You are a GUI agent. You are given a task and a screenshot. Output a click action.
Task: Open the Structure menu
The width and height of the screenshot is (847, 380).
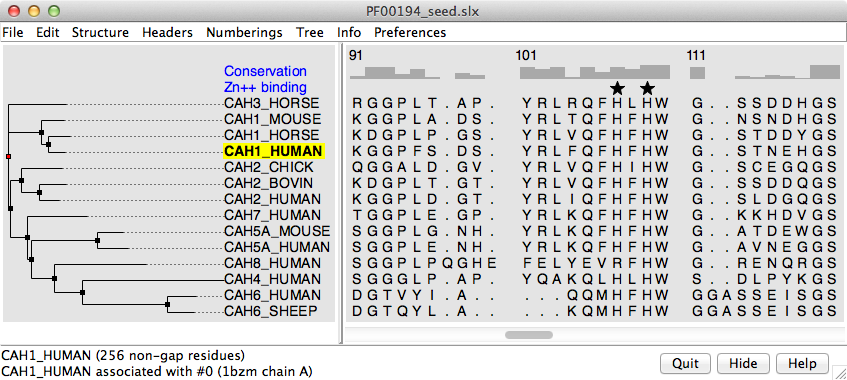[100, 32]
